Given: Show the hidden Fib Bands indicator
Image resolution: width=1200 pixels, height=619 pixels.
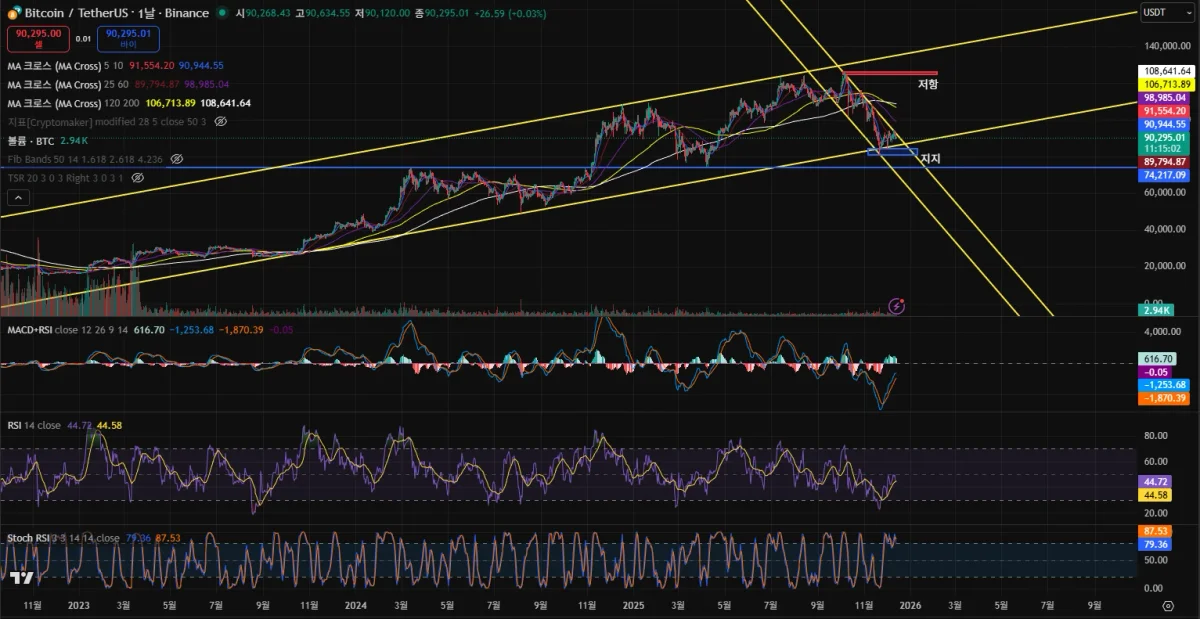Looking at the screenshot, I should pos(177,159).
